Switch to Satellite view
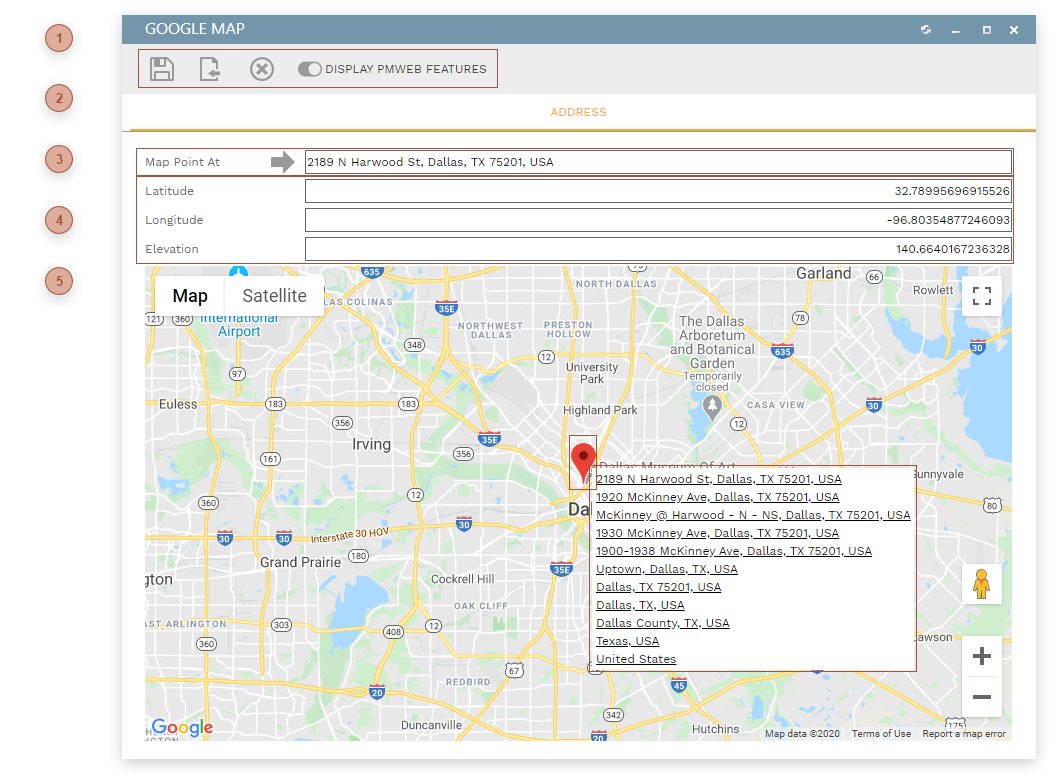 (x=274, y=295)
